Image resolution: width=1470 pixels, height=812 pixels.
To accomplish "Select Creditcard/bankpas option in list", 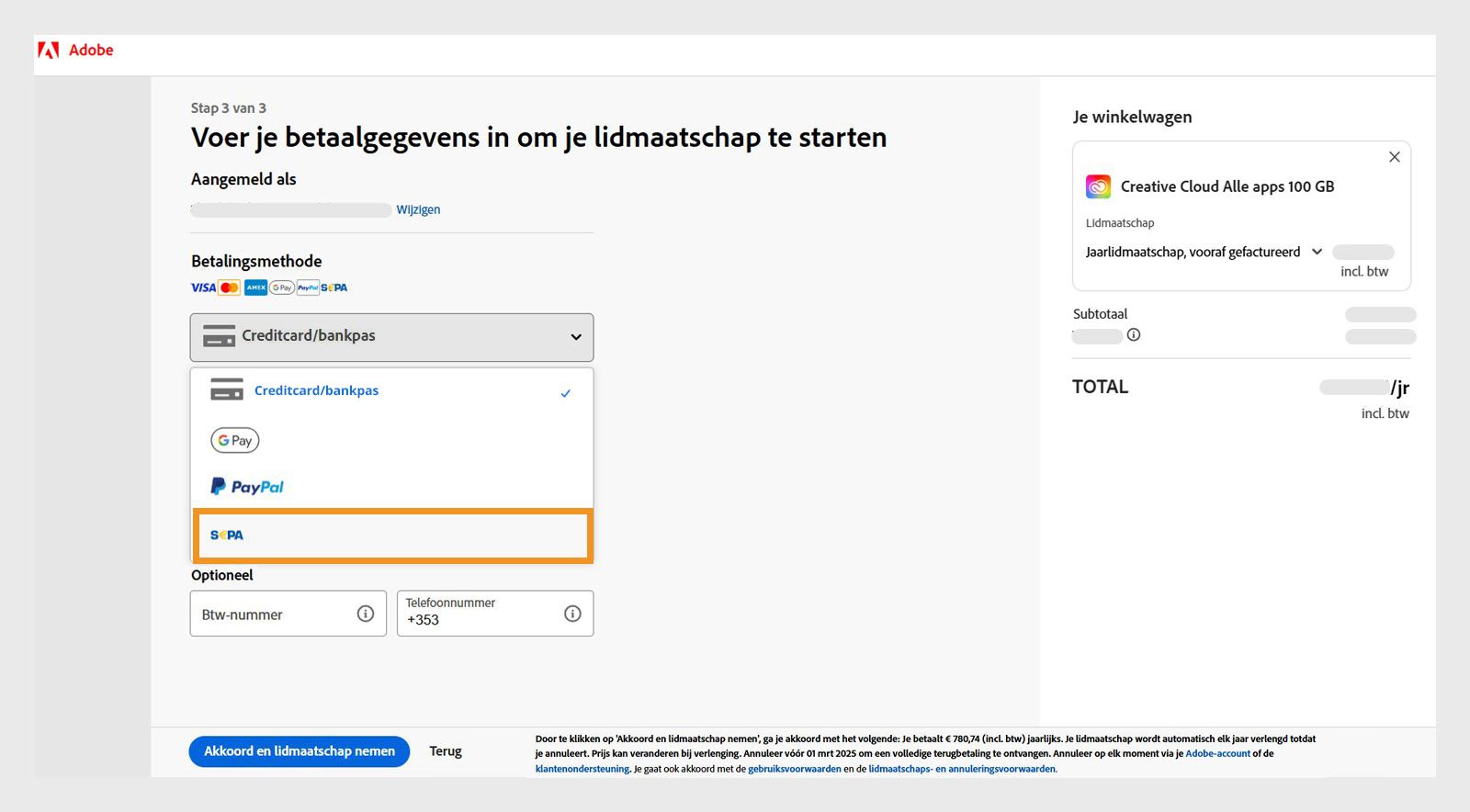I will pyautogui.click(x=391, y=391).
